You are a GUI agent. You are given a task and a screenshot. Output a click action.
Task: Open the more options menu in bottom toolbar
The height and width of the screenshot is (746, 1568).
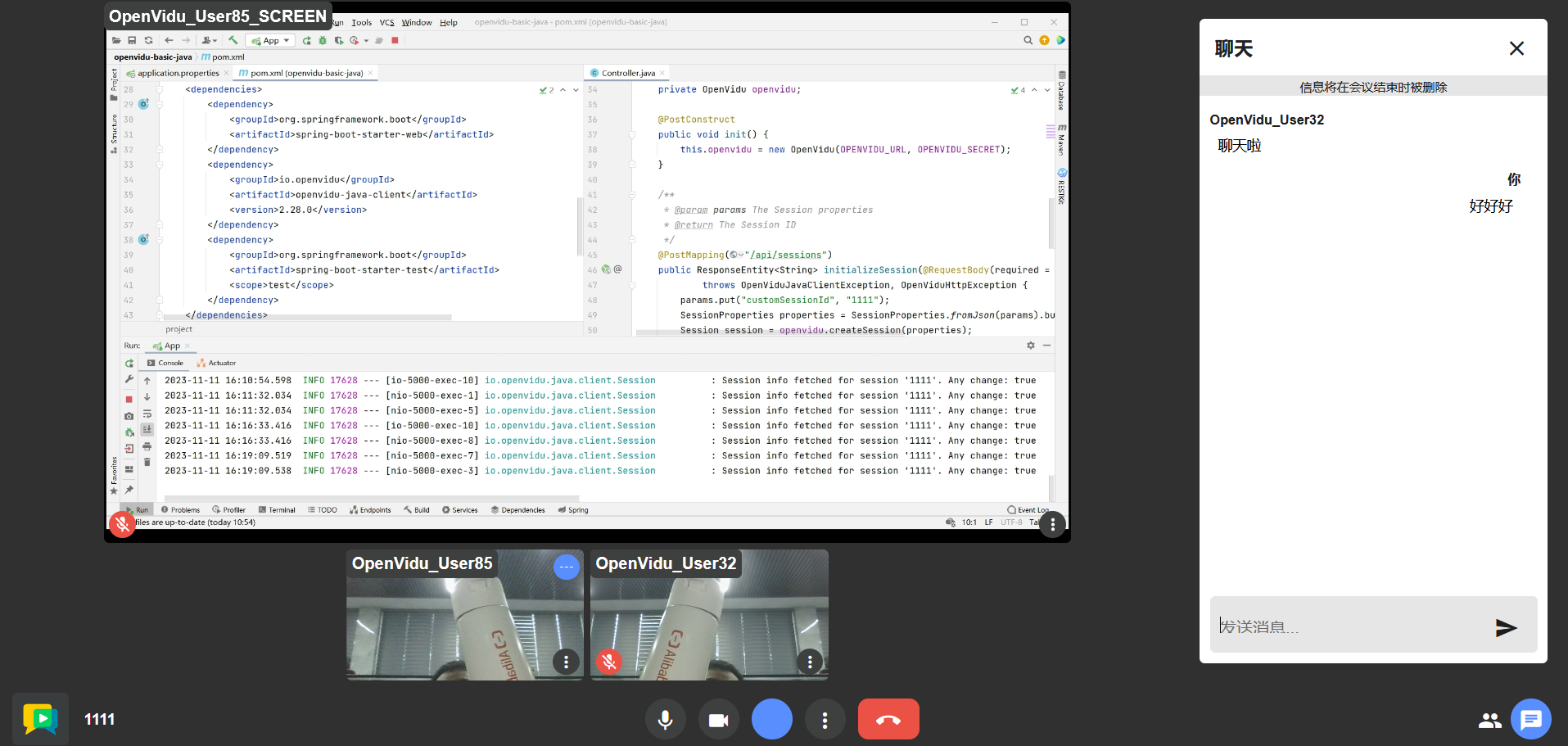click(x=825, y=719)
